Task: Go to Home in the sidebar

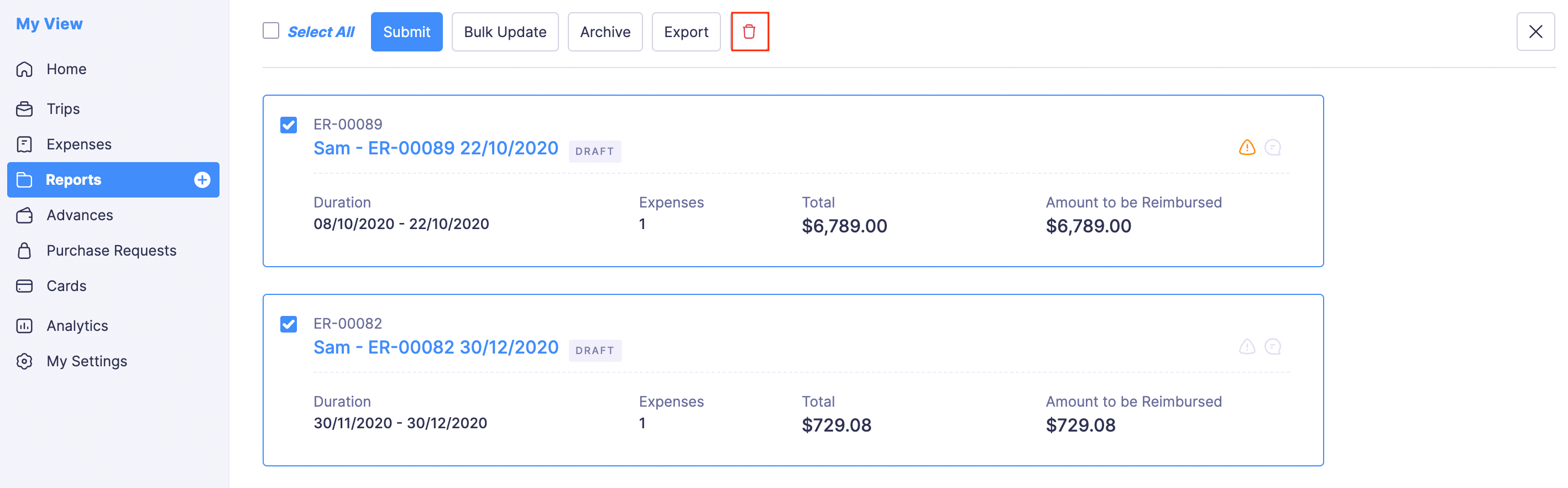Action: tap(66, 70)
